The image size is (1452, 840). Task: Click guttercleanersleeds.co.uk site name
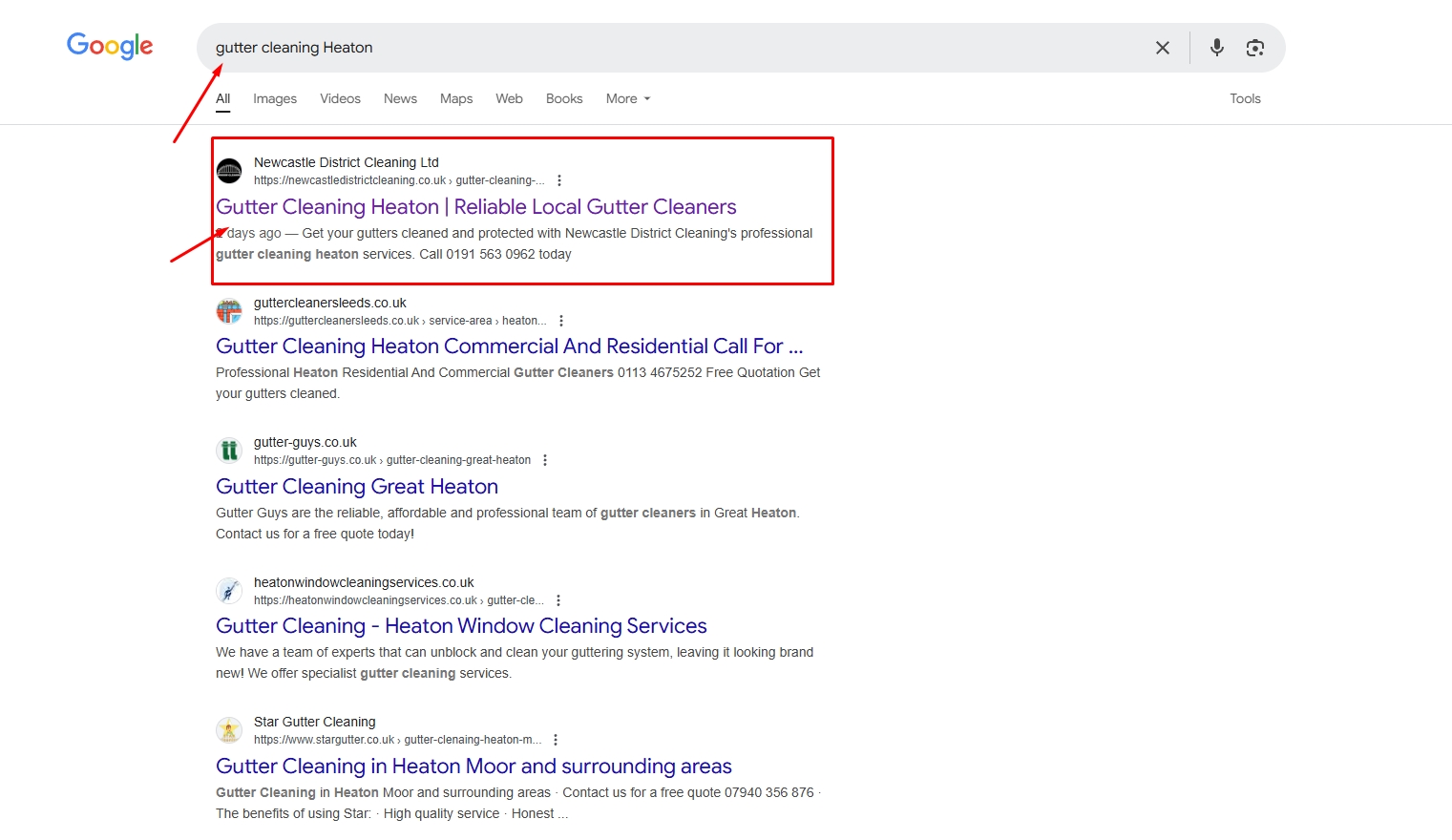coord(330,303)
